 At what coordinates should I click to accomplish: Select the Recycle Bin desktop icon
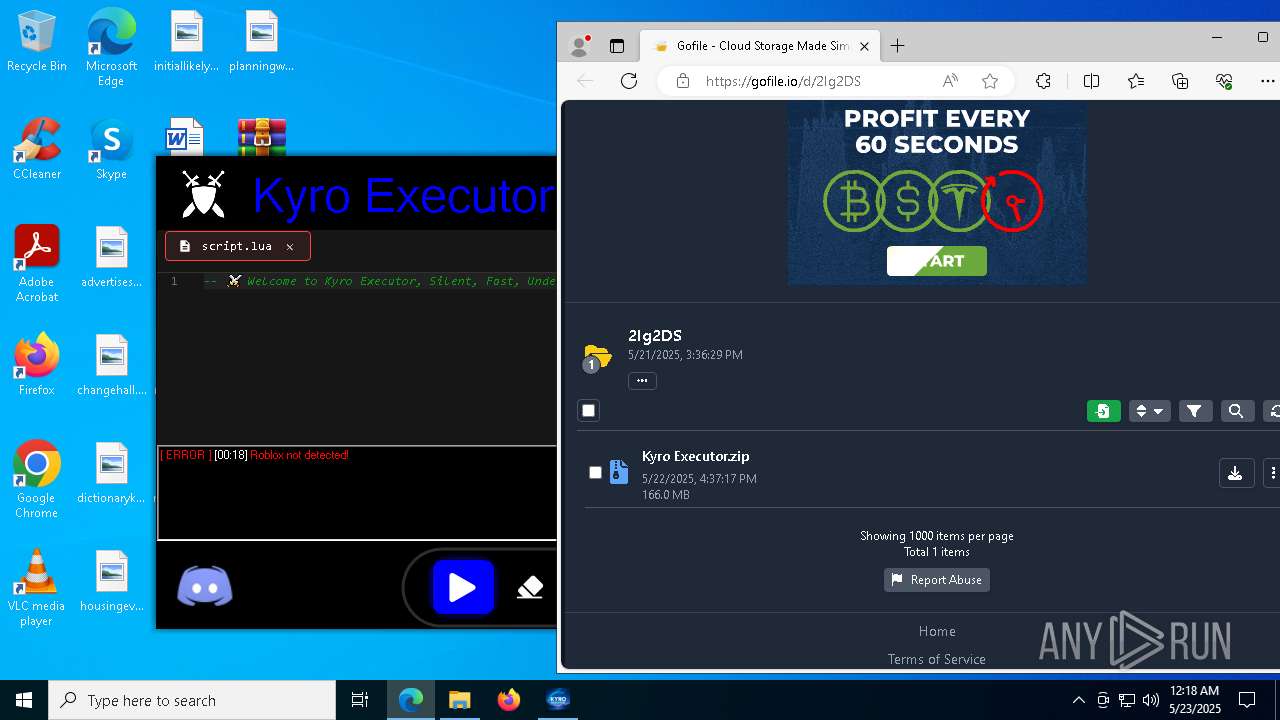[x=37, y=42]
